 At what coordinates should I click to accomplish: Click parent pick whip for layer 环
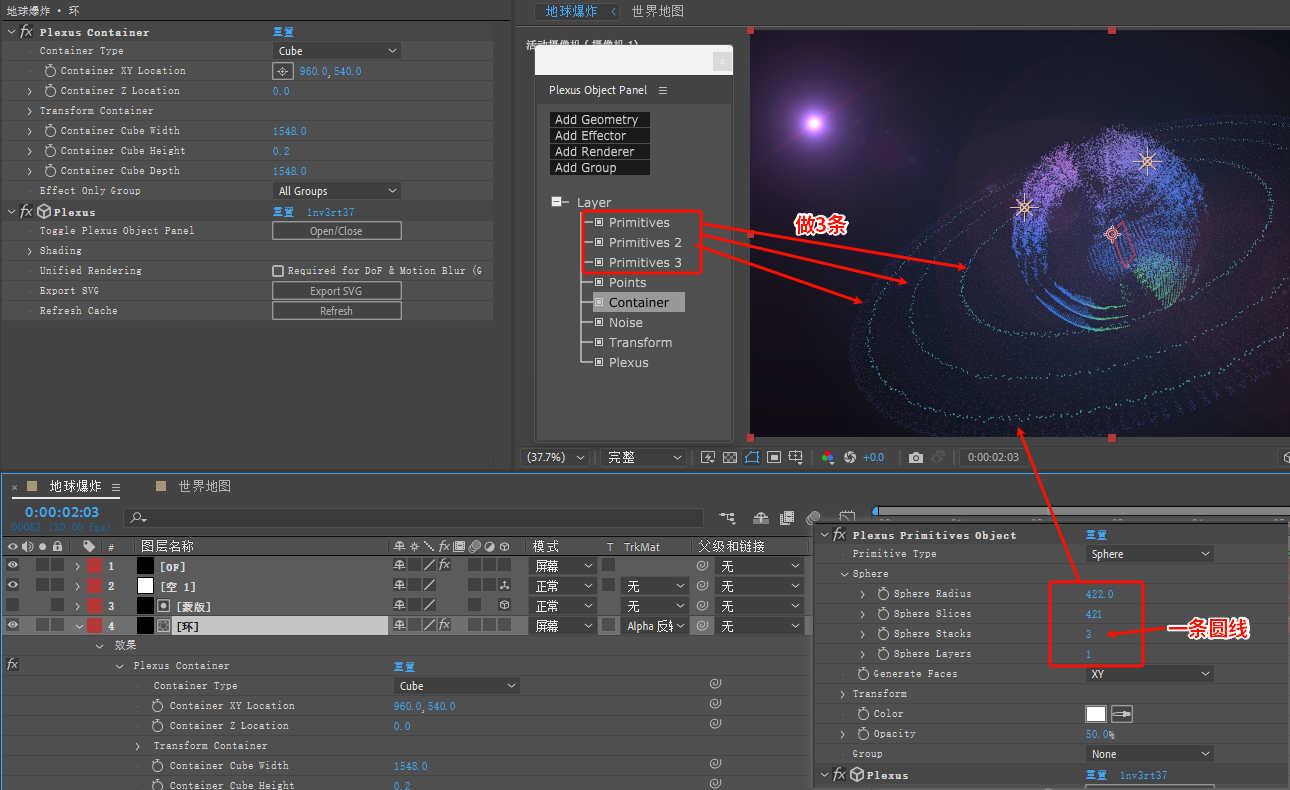pyautogui.click(x=703, y=626)
